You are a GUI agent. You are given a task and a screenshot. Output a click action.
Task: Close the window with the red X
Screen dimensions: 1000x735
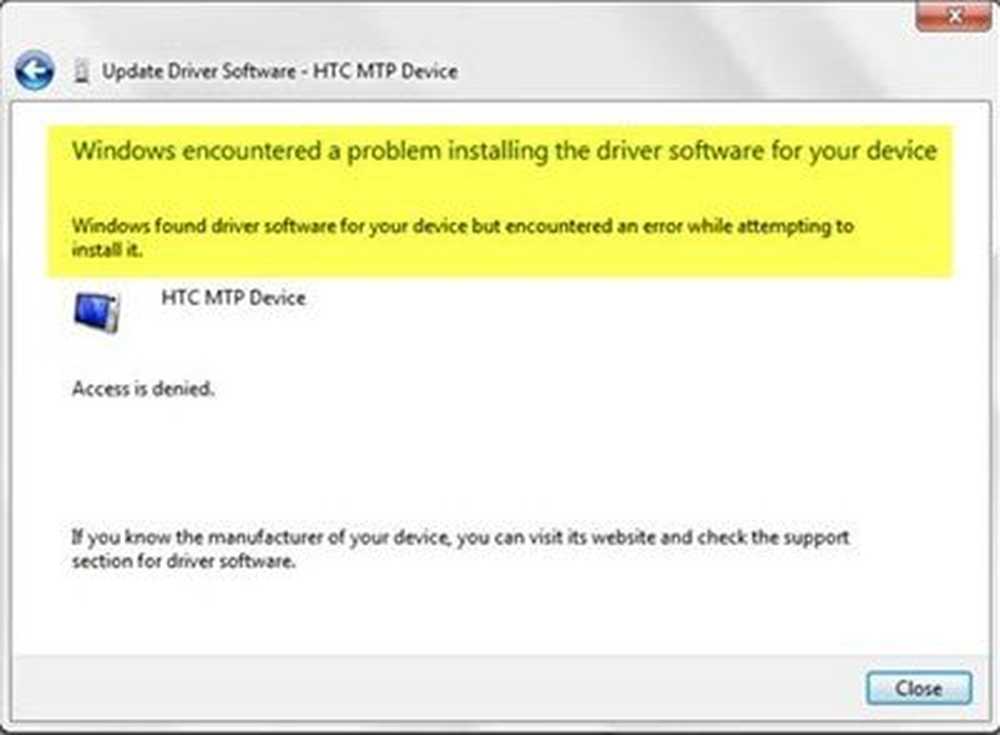(953, 16)
